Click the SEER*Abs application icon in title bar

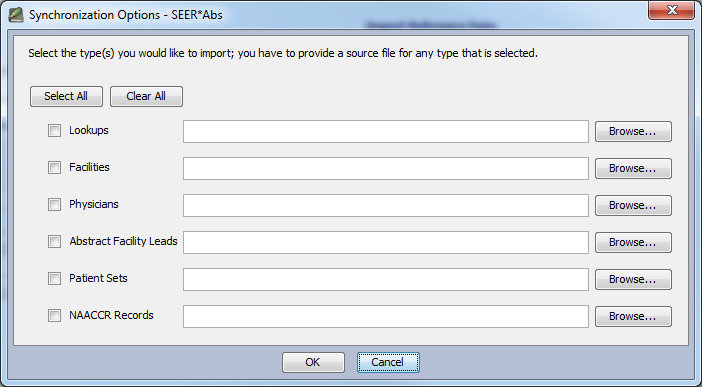point(16,14)
